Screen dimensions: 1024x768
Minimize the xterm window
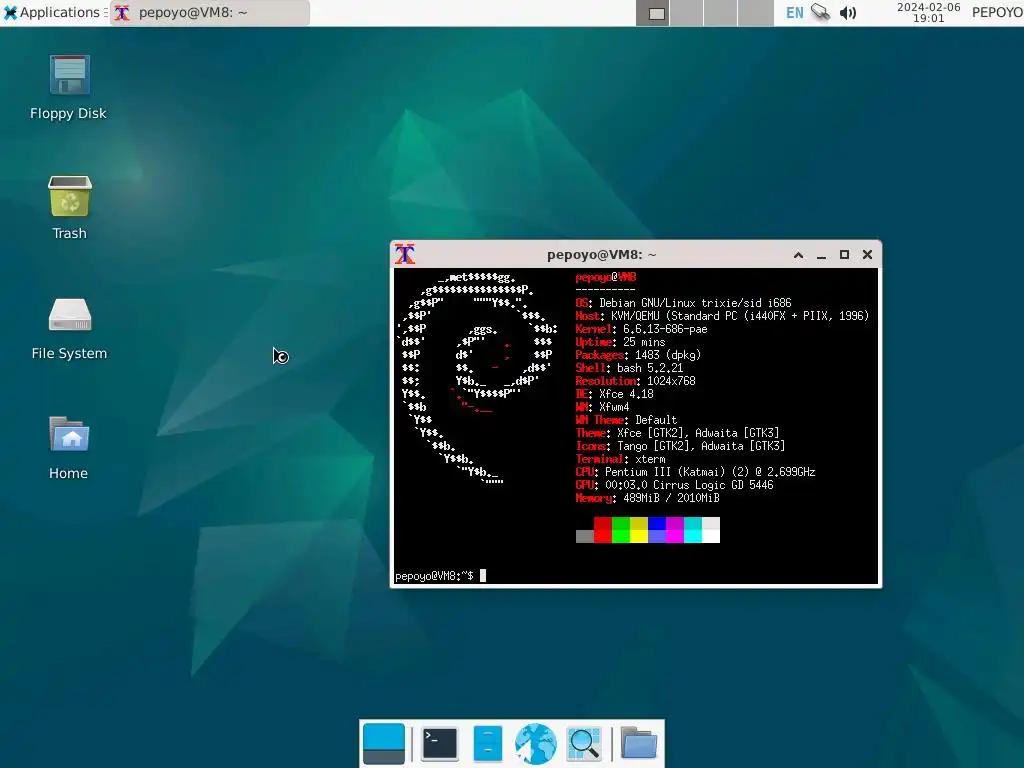[821, 255]
